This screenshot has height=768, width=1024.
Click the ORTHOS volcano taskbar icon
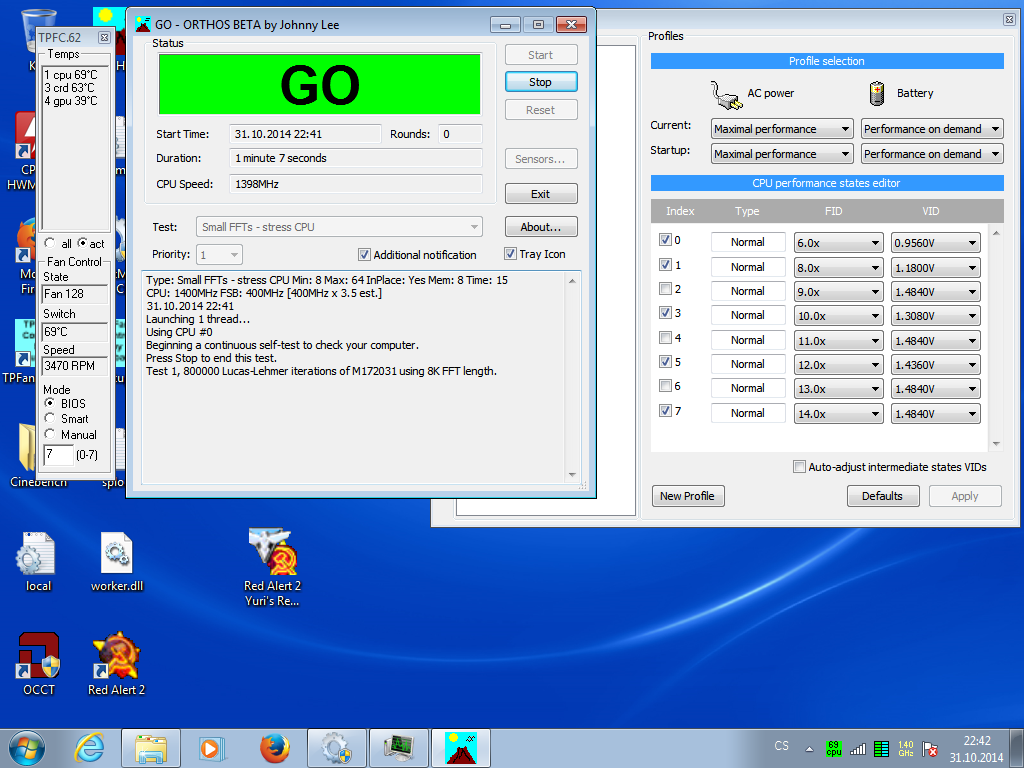tap(460, 747)
